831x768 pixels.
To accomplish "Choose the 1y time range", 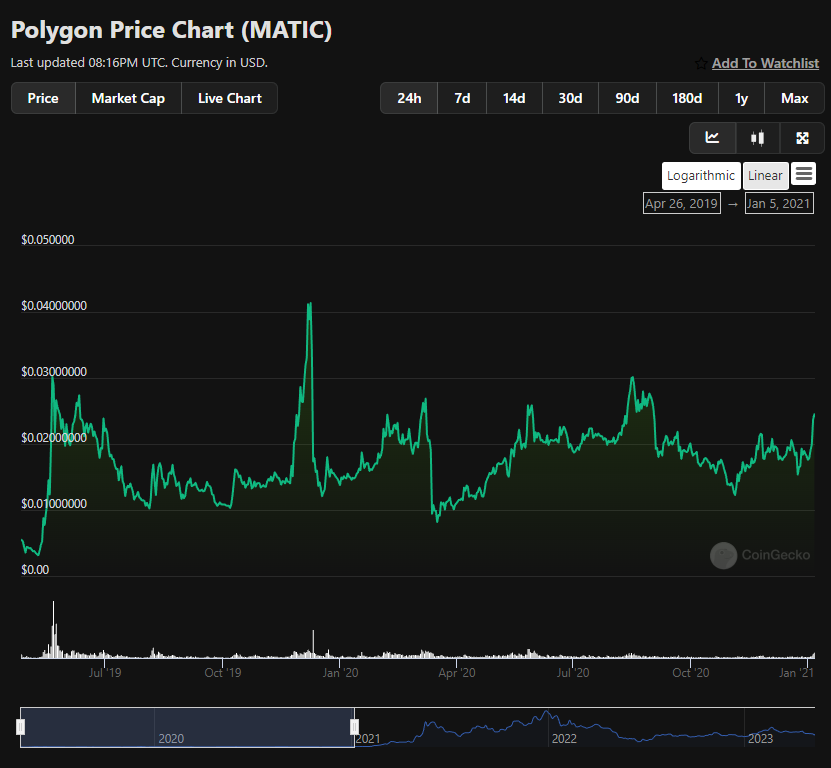I will tap(741, 98).
